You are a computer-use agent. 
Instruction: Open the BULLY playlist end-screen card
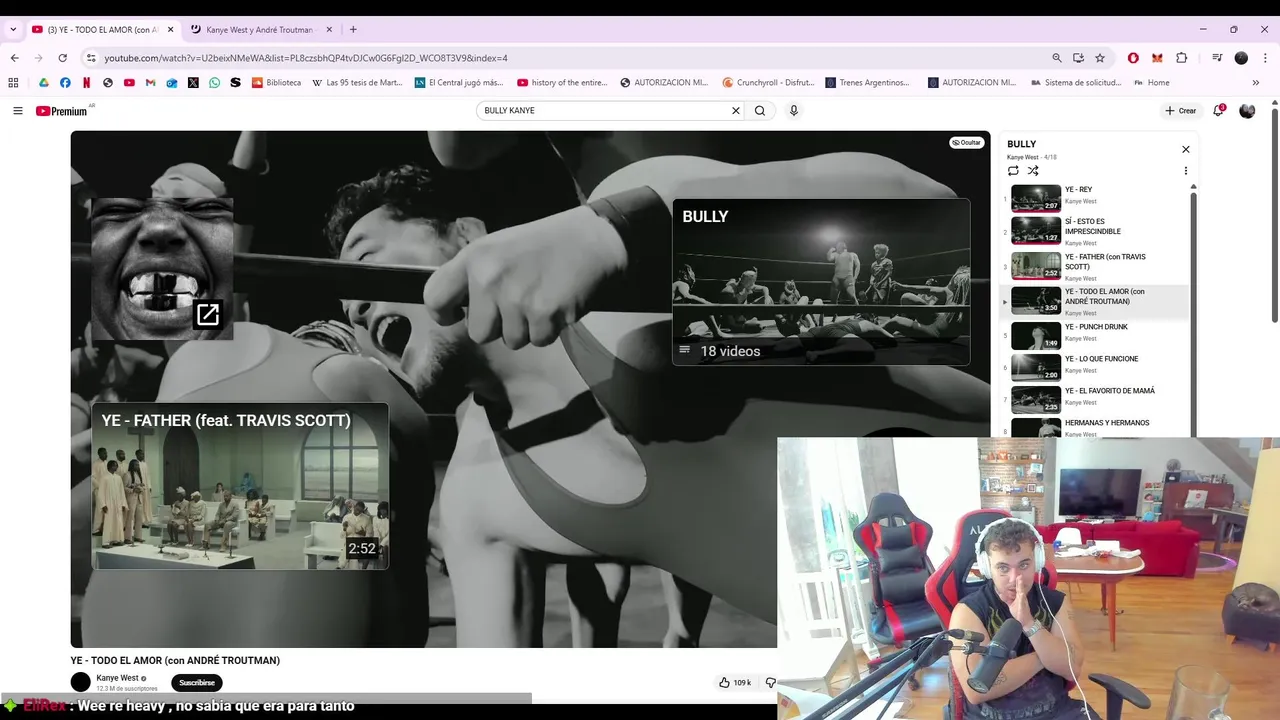[821, 282]
